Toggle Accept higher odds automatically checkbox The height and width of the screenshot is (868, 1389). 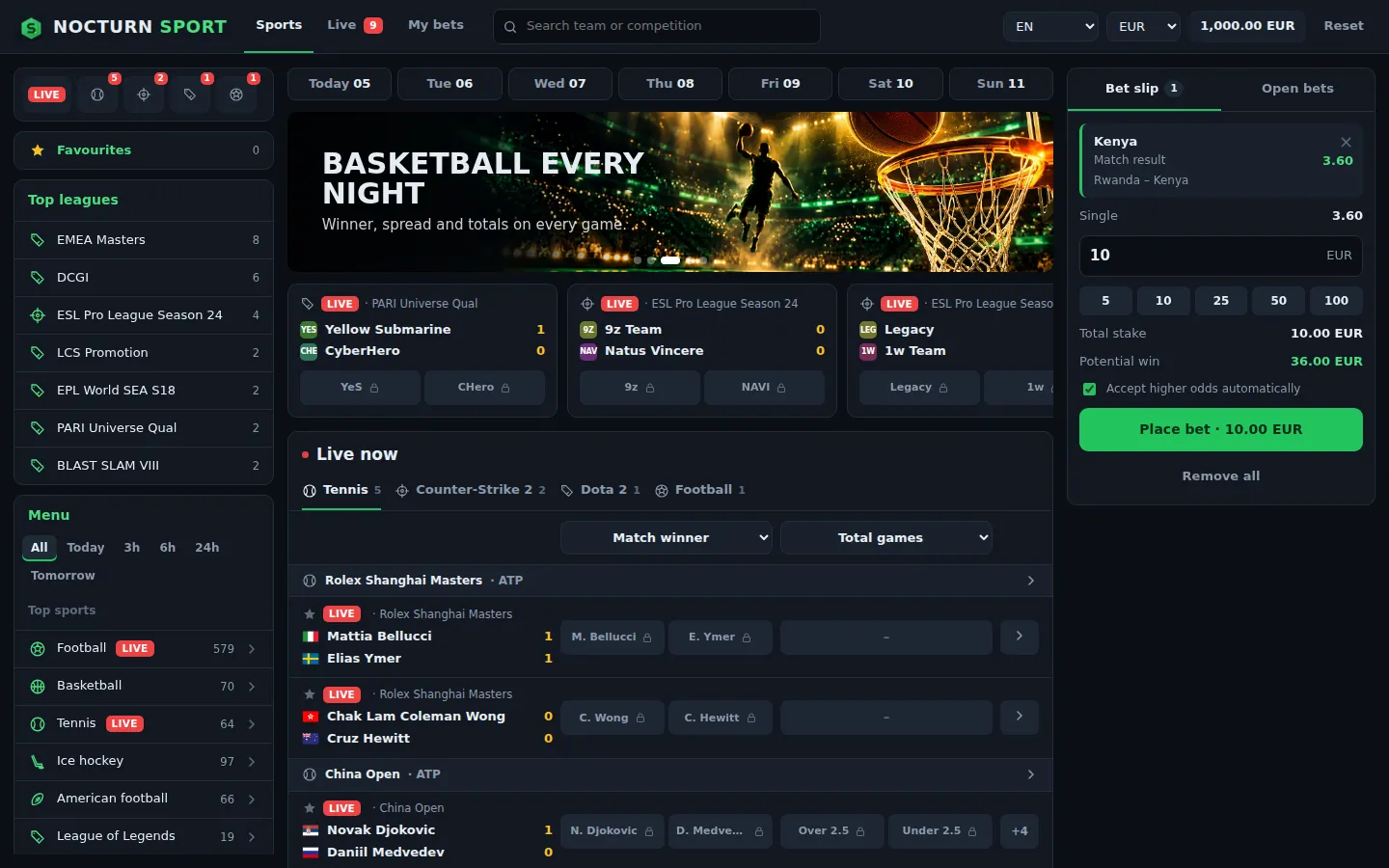coord(1089,389)
